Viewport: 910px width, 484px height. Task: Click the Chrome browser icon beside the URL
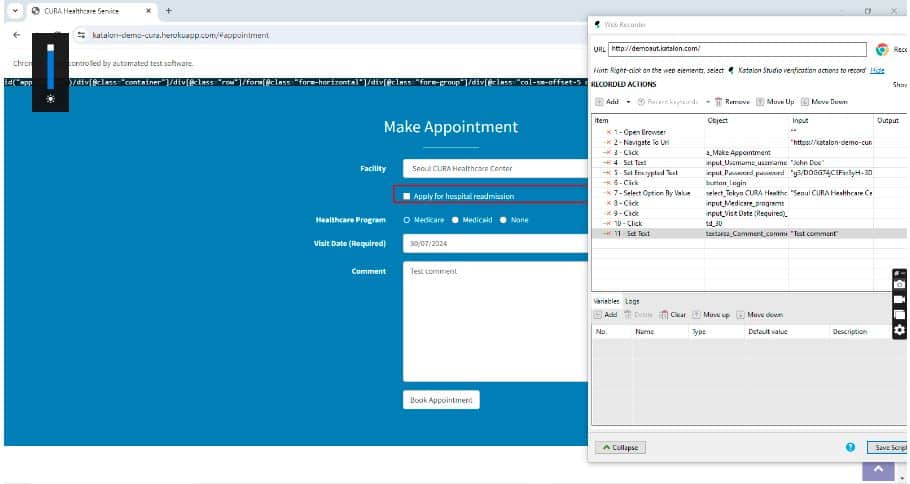(x=882, y=49)
